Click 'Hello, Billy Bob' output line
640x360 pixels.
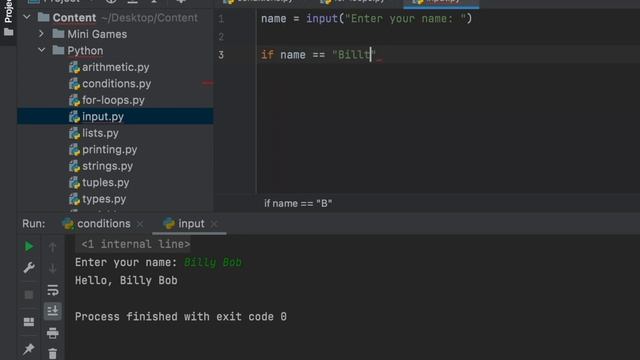tap(126, 280)
